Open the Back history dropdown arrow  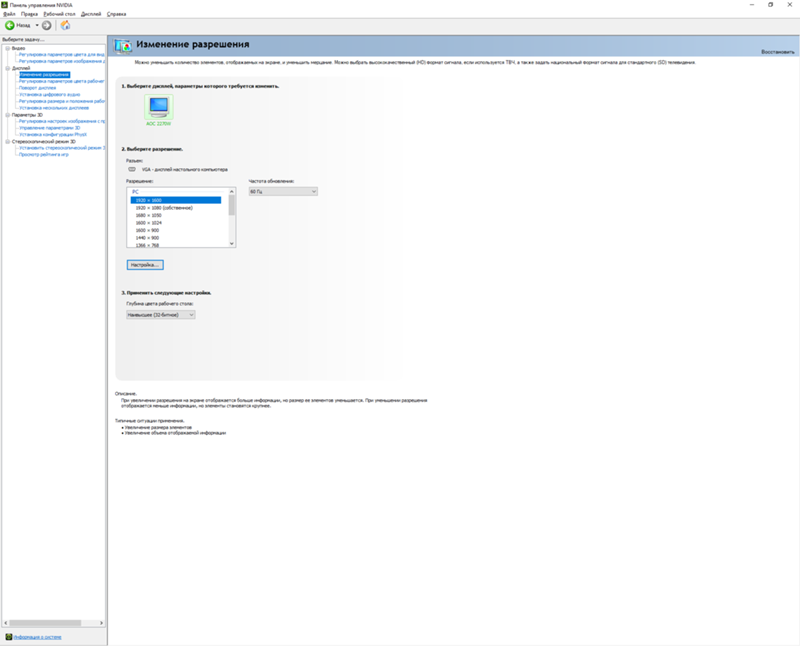36,25
